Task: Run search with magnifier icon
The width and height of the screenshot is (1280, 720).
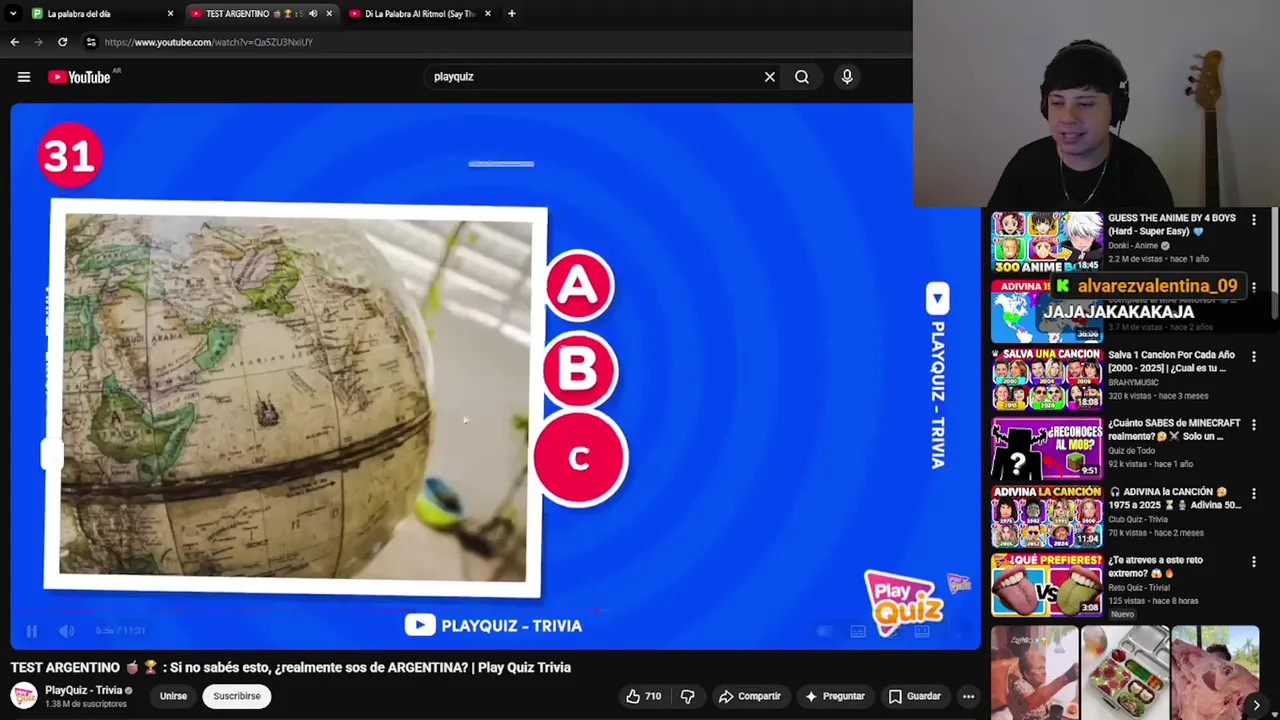Action: pos(802,77)
